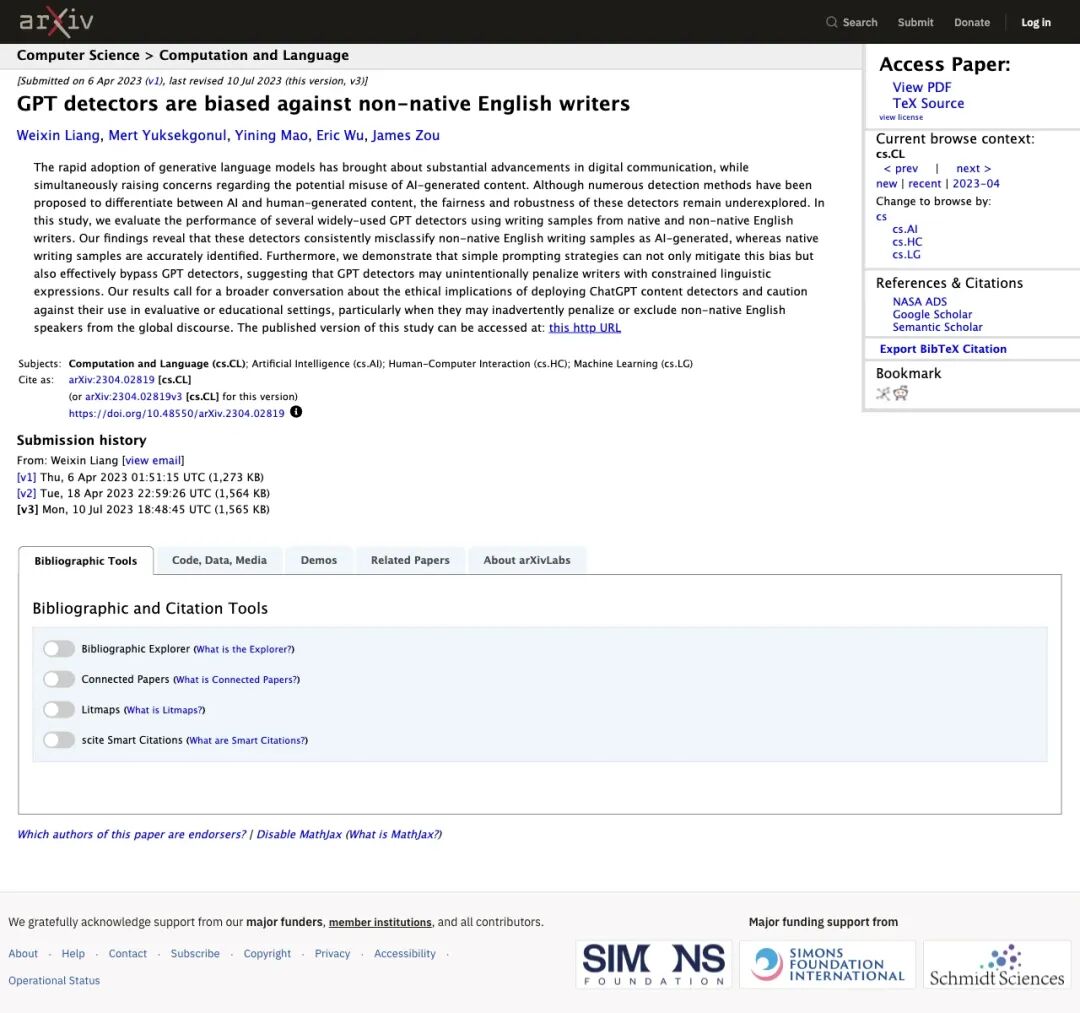Open the arXiv:2304.02819v3 version link
Screen dimensions: 1080x1013
coord(134,397)
